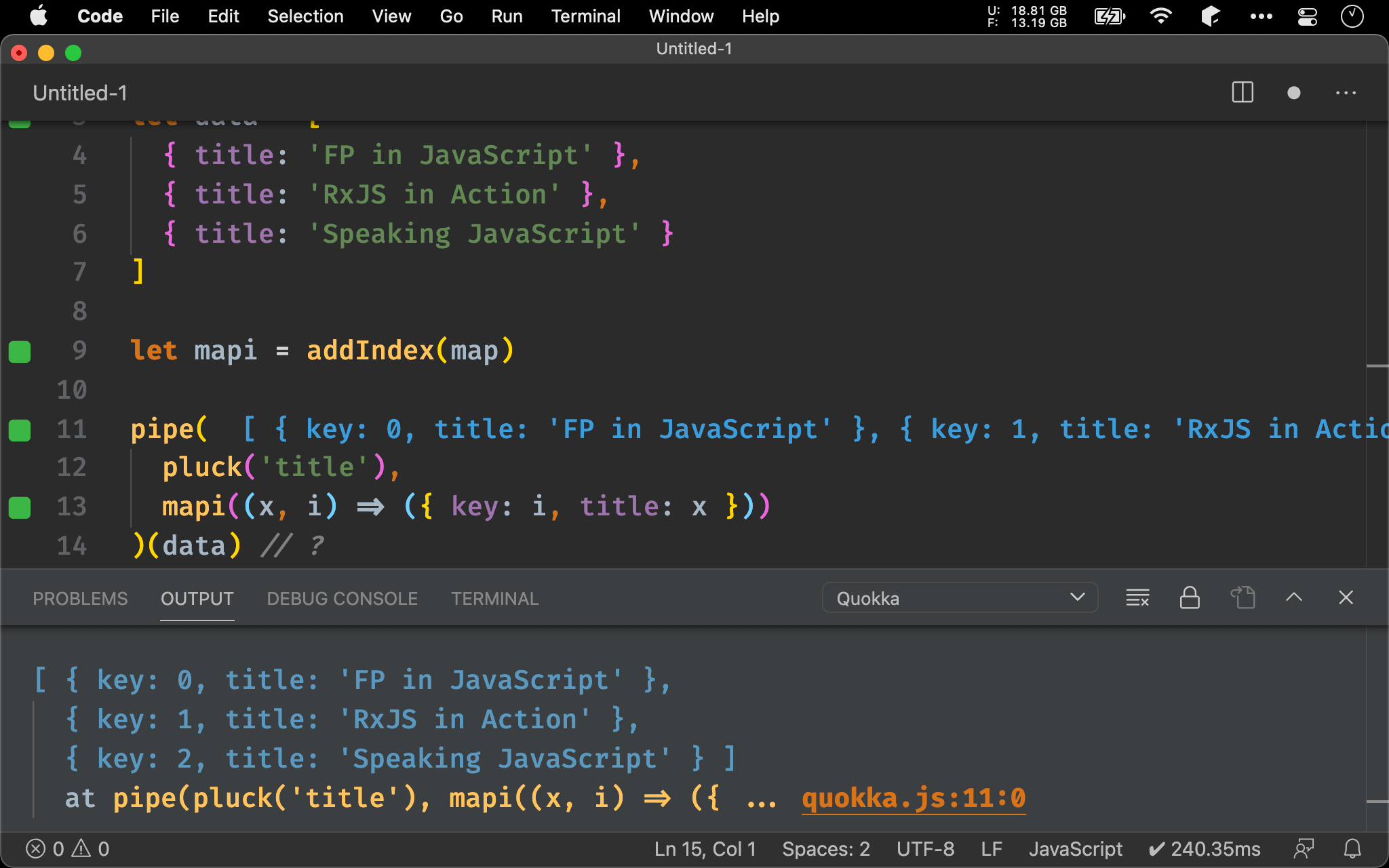Viewport: 1389px width, 868px height.
Task: Open the File menu
Action: tap(165, 16)
